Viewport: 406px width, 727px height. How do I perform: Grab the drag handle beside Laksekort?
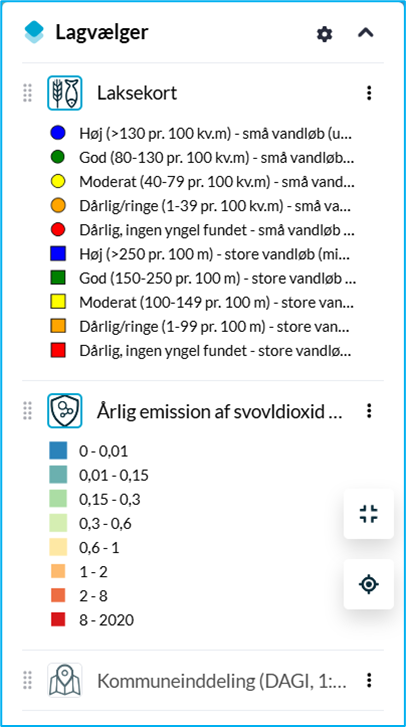point(27,93)
